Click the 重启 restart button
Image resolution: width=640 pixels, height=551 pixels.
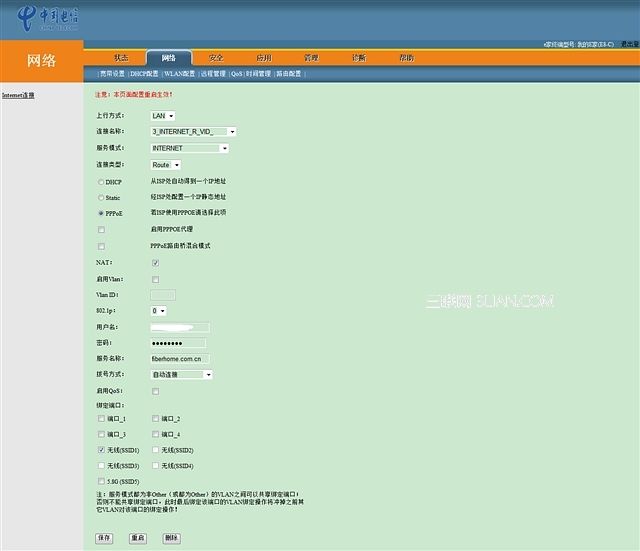point(138,538)
